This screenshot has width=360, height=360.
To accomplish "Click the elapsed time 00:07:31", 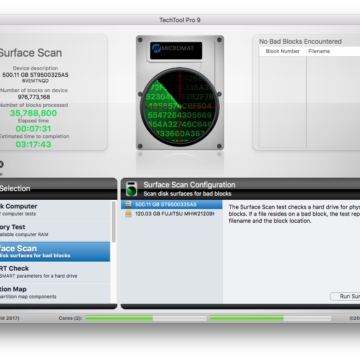I will pos(33,129).
